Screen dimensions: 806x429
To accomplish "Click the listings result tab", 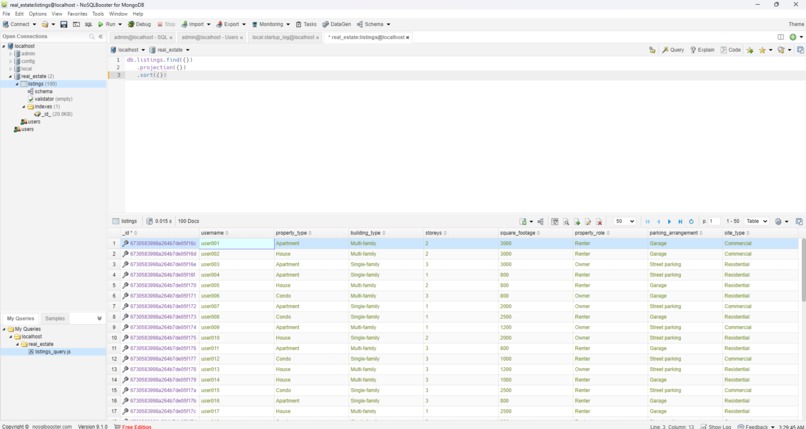I will [x=125, y=221].
